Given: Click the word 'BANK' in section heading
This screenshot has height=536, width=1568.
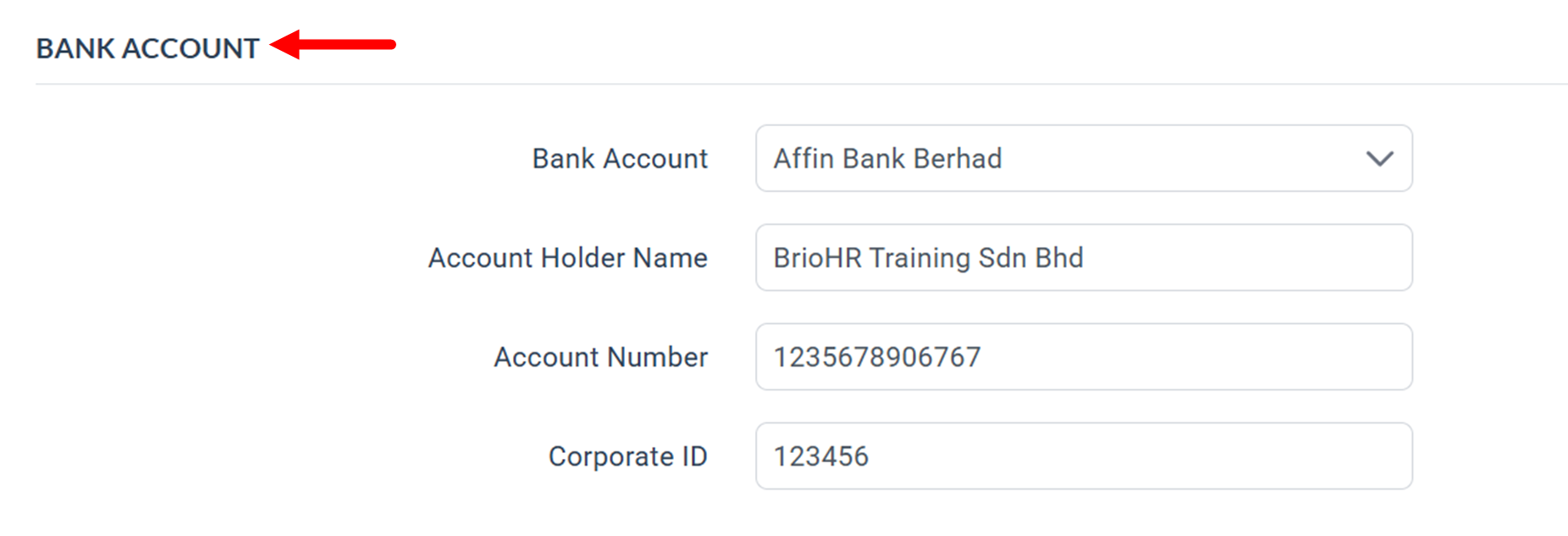Looking at the screenshot, I should [x=75, y=48].
